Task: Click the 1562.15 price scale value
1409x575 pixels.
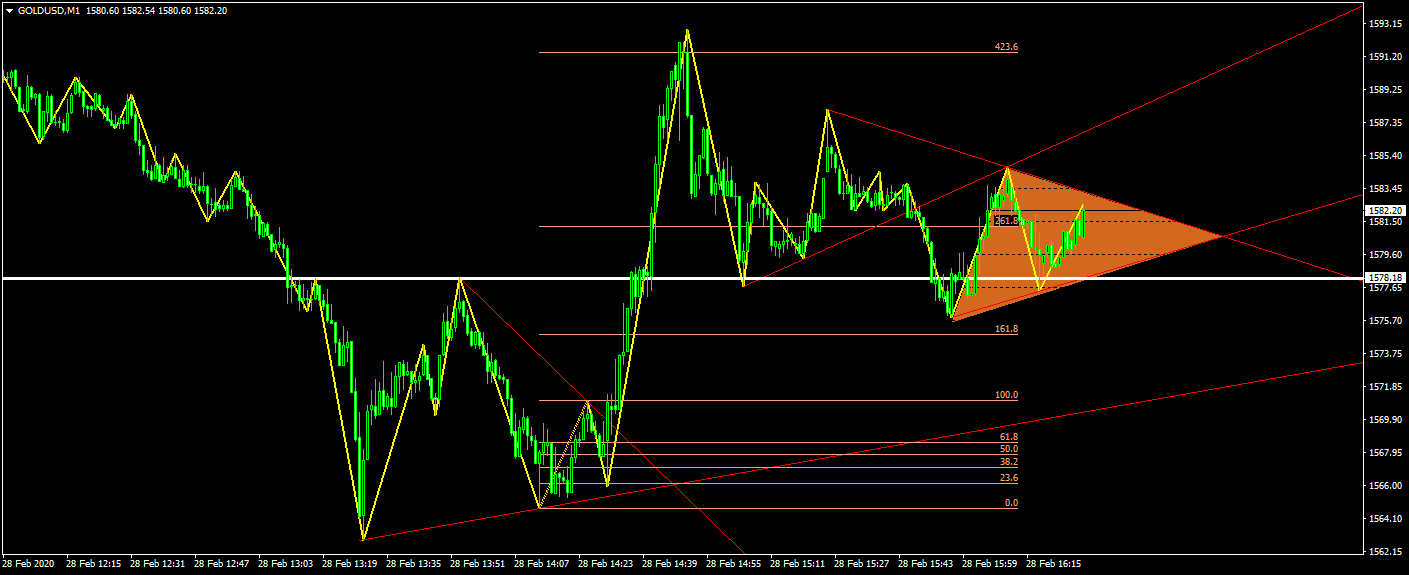Action: pyautogui.click(x=1384, y=551)
